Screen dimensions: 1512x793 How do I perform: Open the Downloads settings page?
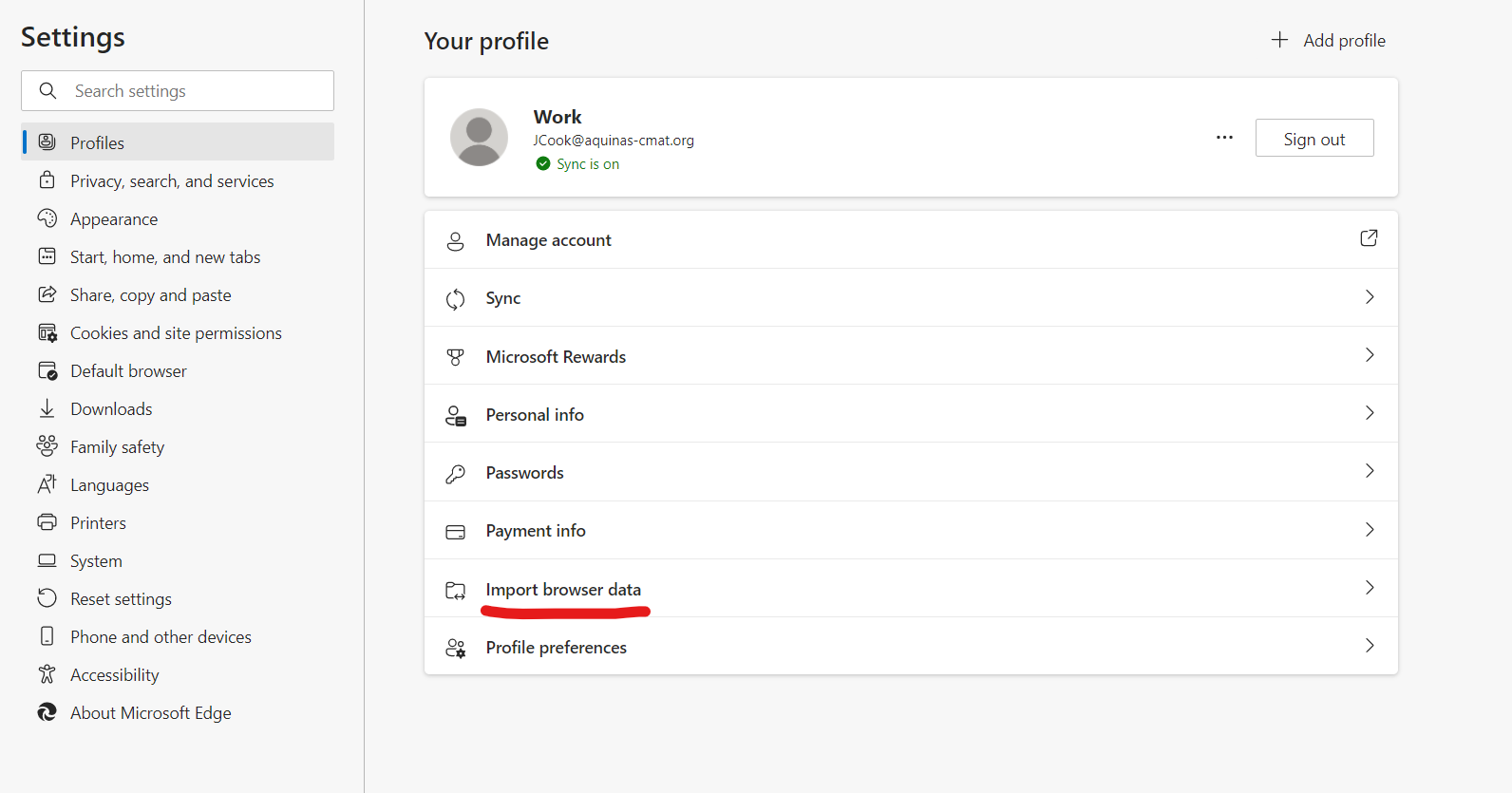[x=178, y=408]
